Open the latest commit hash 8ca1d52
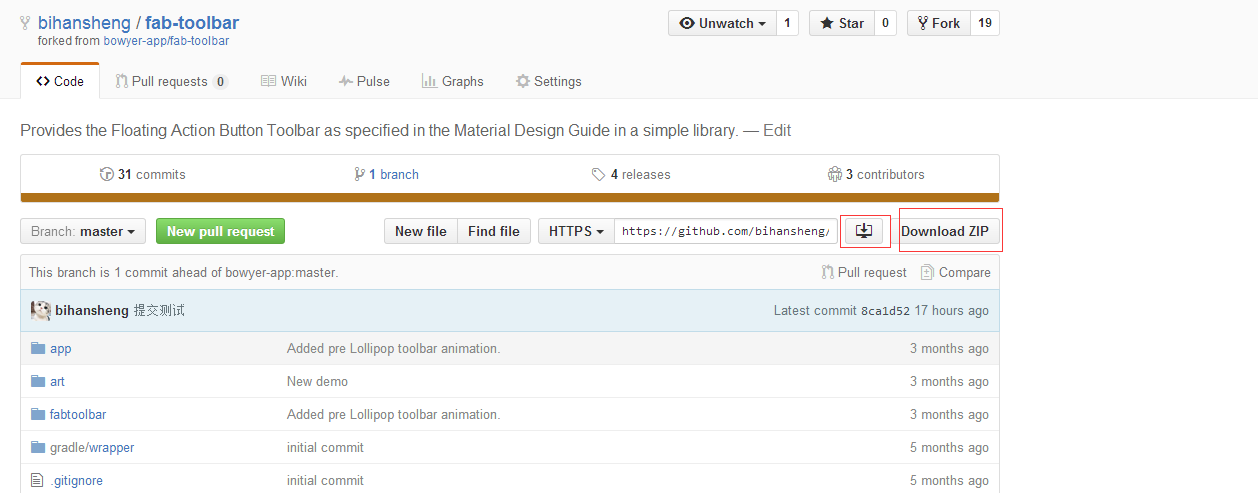1258x493 pixels. click(x=885, y=311)
